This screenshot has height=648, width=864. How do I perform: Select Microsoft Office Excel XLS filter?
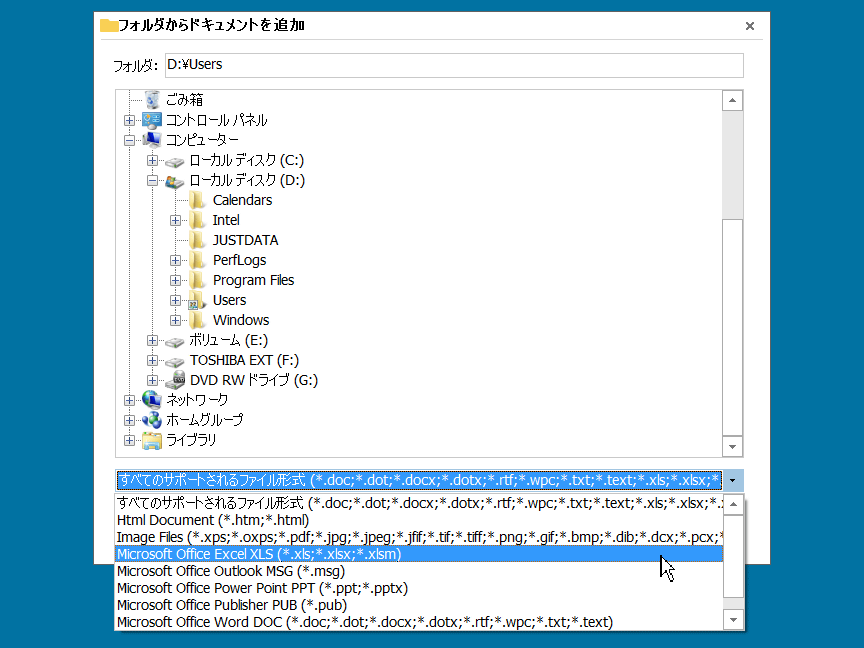(419, 554)
